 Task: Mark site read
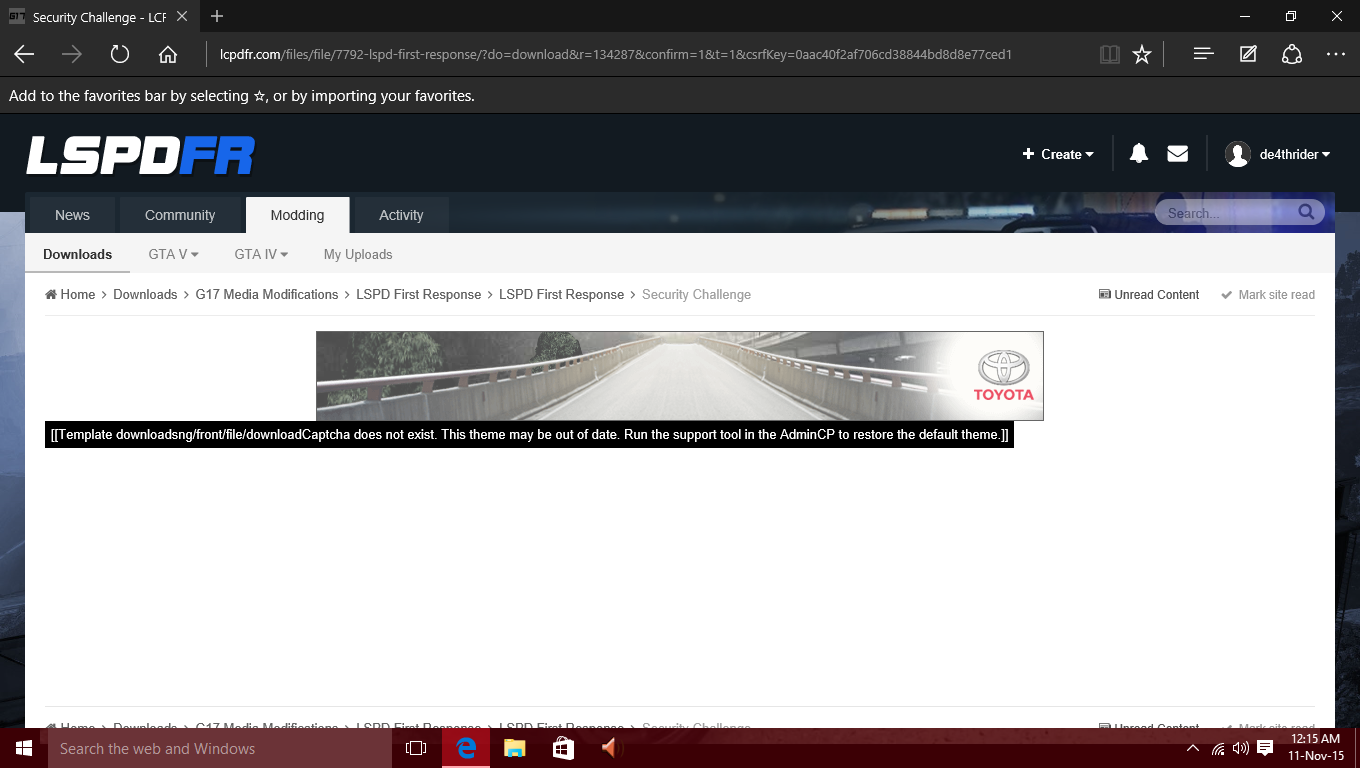pos(1268,294)
